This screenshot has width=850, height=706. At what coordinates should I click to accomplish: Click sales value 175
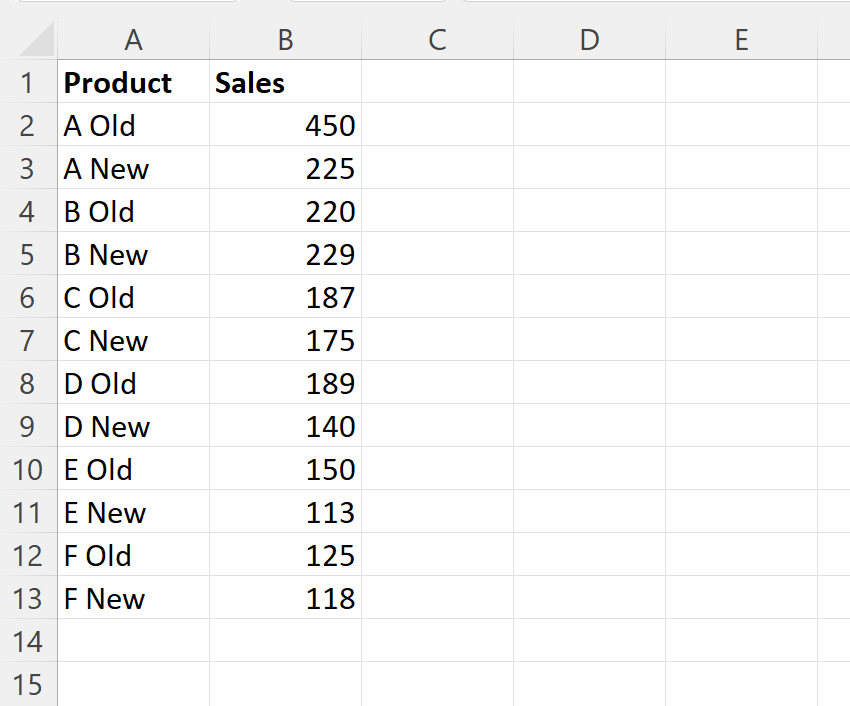click(286, 339)
